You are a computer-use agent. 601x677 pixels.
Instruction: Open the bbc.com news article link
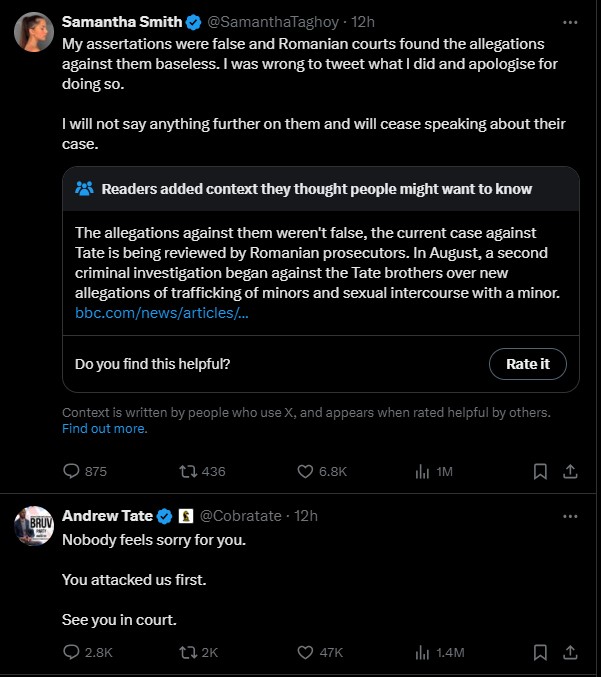click(x=161, y=313)
